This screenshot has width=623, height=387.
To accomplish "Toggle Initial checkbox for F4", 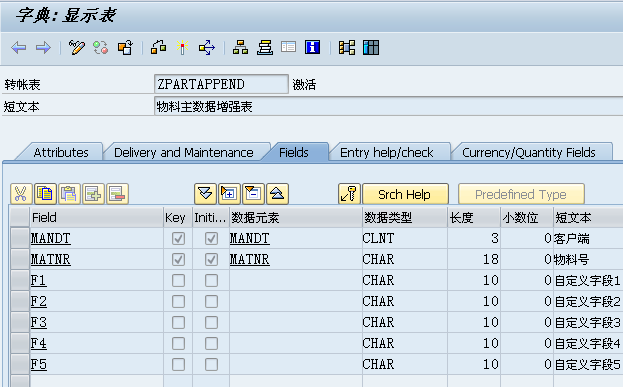I will (211, 343).
